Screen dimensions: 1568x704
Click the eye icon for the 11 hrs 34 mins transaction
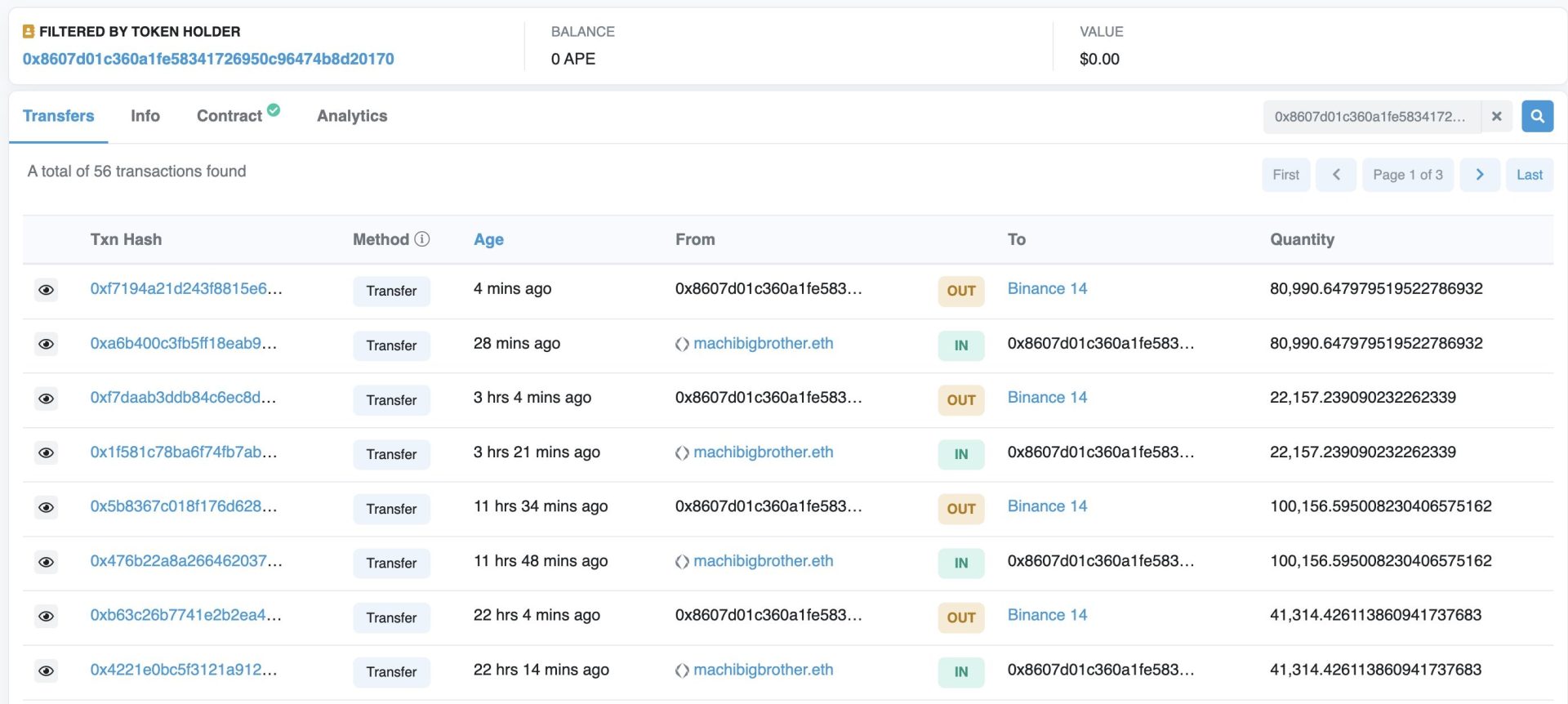pyautogui.click(x=47, y=508)
